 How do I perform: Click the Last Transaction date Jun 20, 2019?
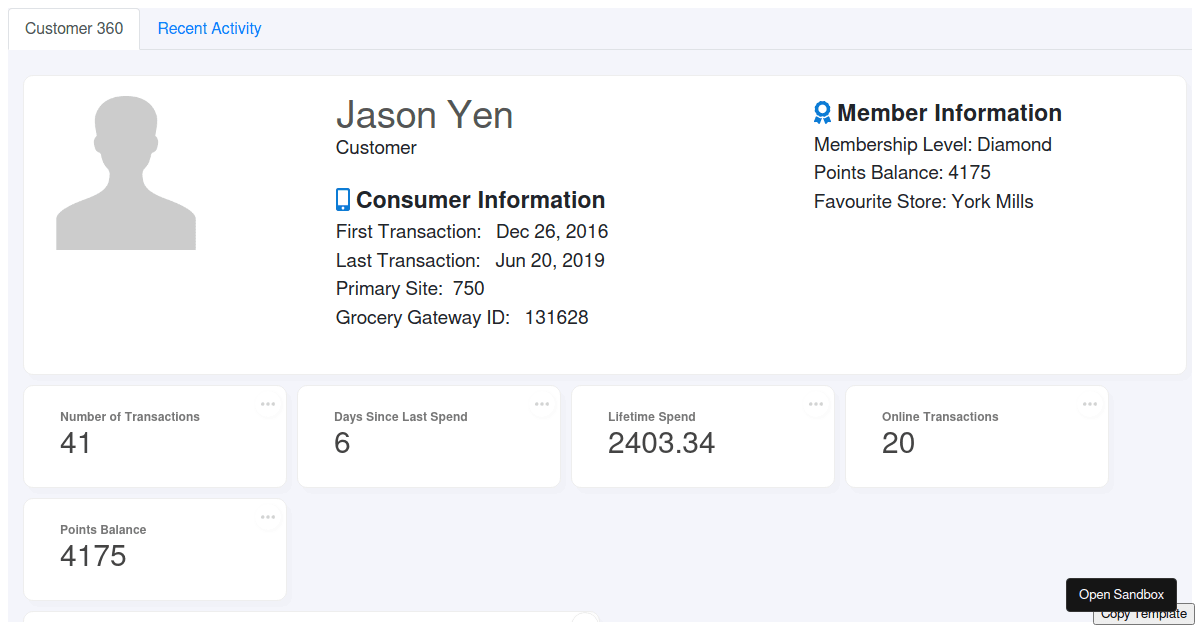(550, 261)
